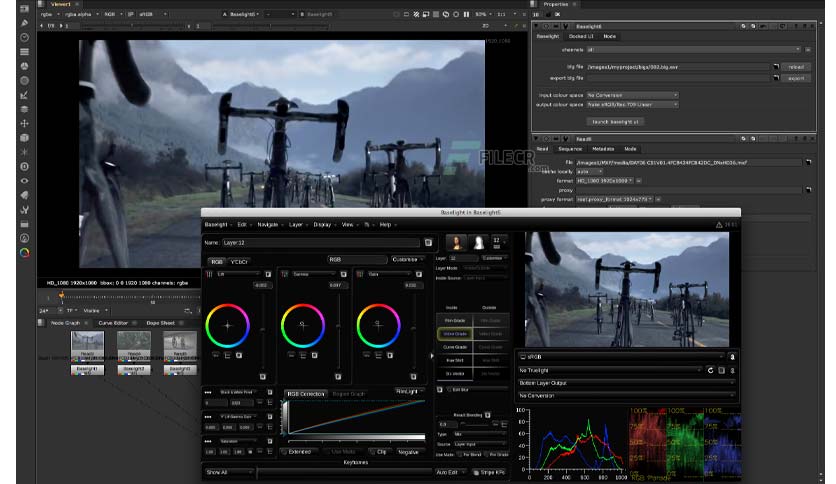This screenshot has height=484, width=836.
Task: Select the Curve Grade inside button
Action: pyautogui.click(x=455, y=347)
